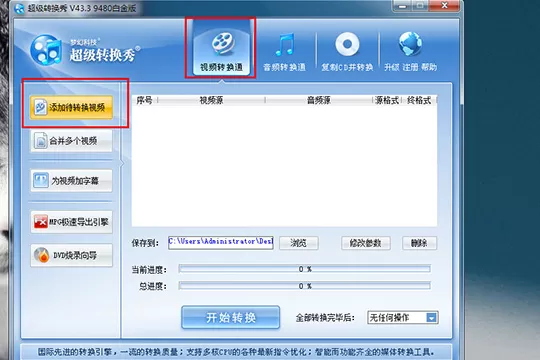Click the 总进度 progress bar

[304, 286]
